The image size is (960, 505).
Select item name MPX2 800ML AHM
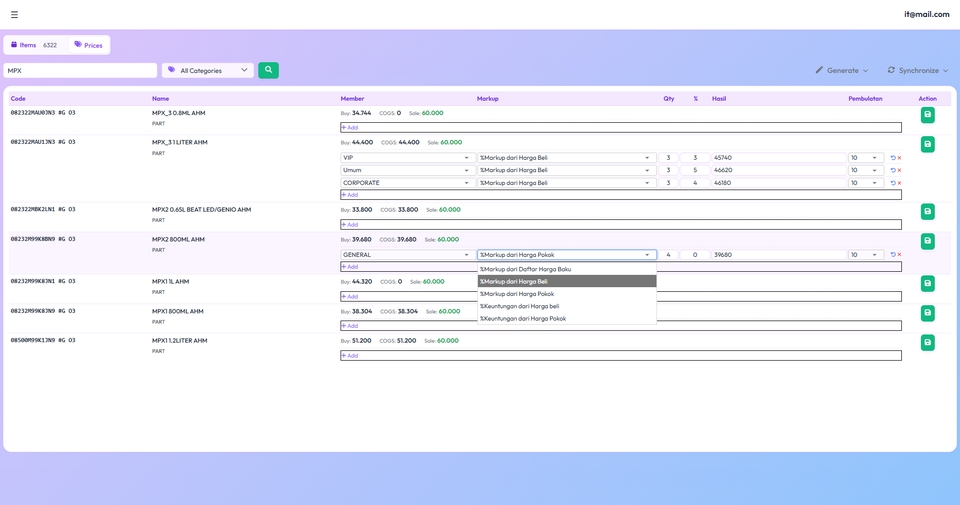pyautogui.click(x=178, y=240)
